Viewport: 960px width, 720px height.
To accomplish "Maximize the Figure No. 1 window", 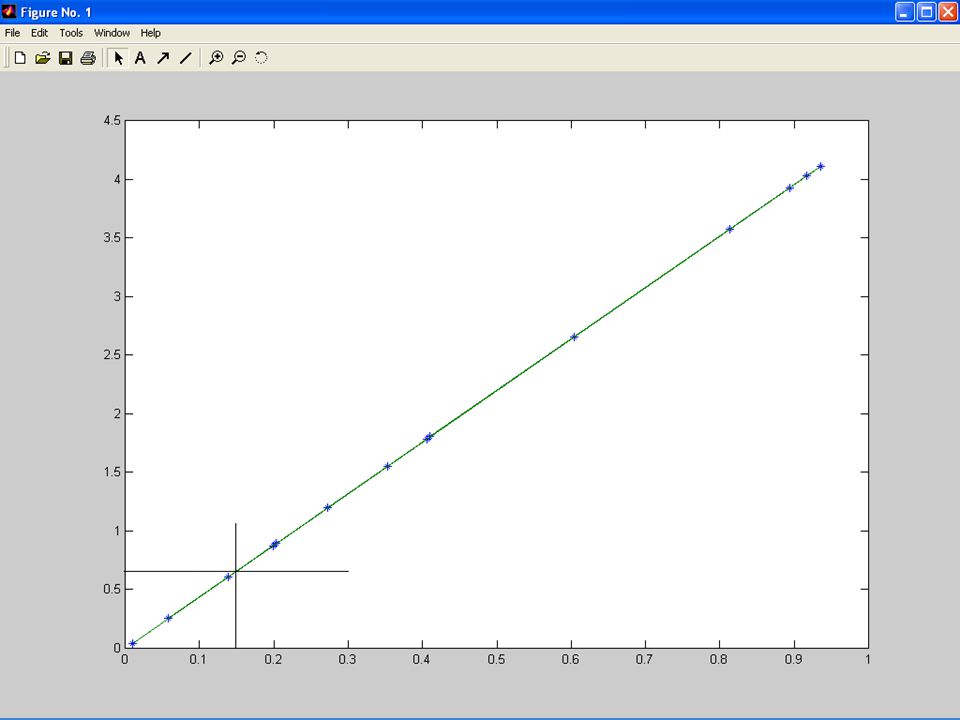I will 927,12.
